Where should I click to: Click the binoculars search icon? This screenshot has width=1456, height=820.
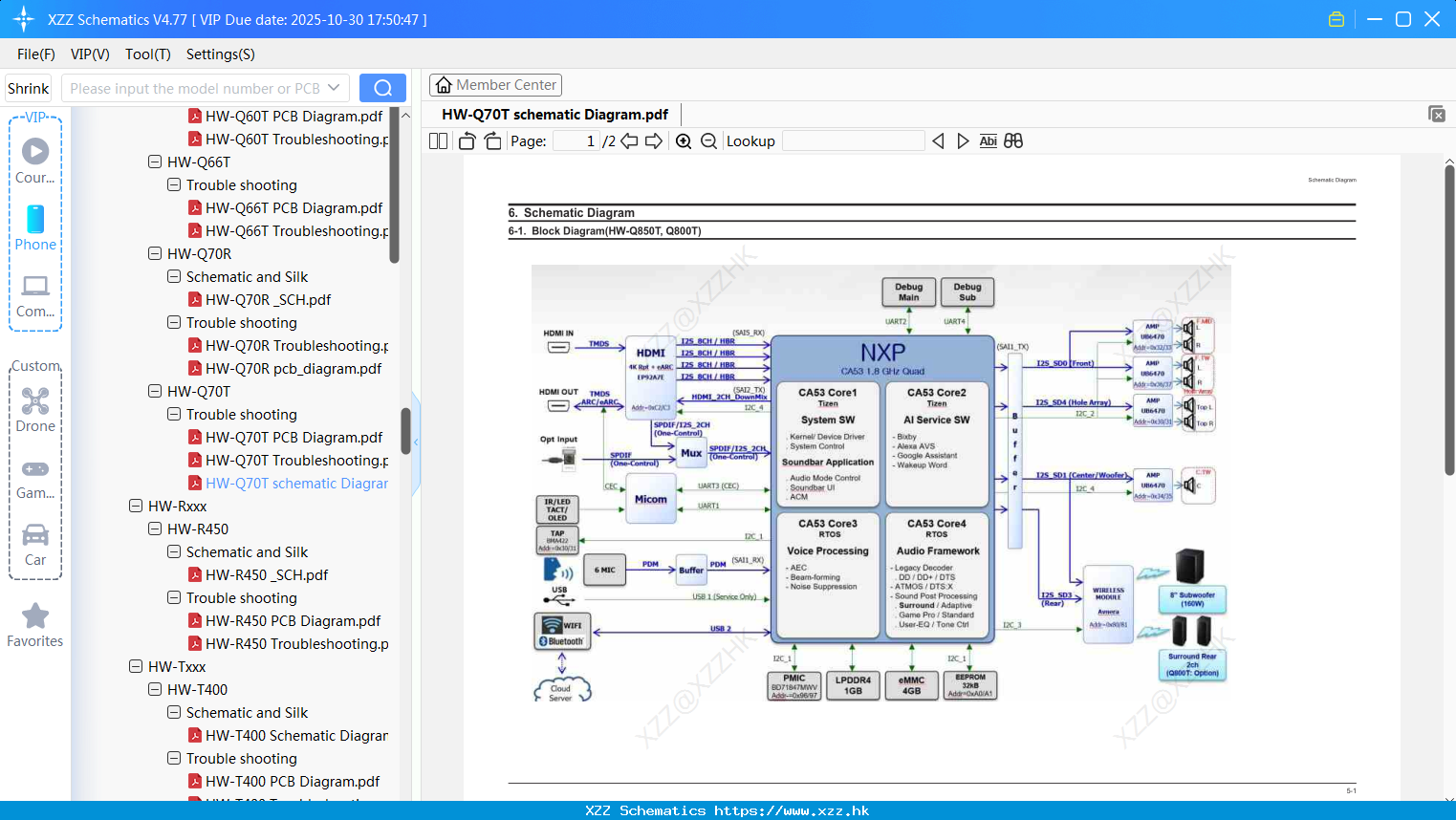click(x=1013, y=140)
